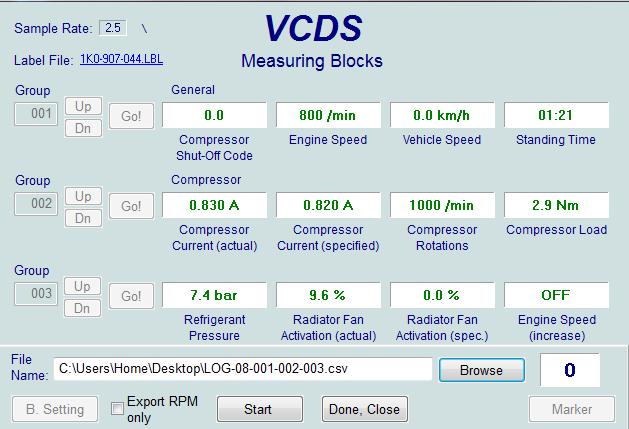The height and width of the screenshot is (429, 629).
Task: Click the Done, Close button
Action: click(x=365, y=409)
